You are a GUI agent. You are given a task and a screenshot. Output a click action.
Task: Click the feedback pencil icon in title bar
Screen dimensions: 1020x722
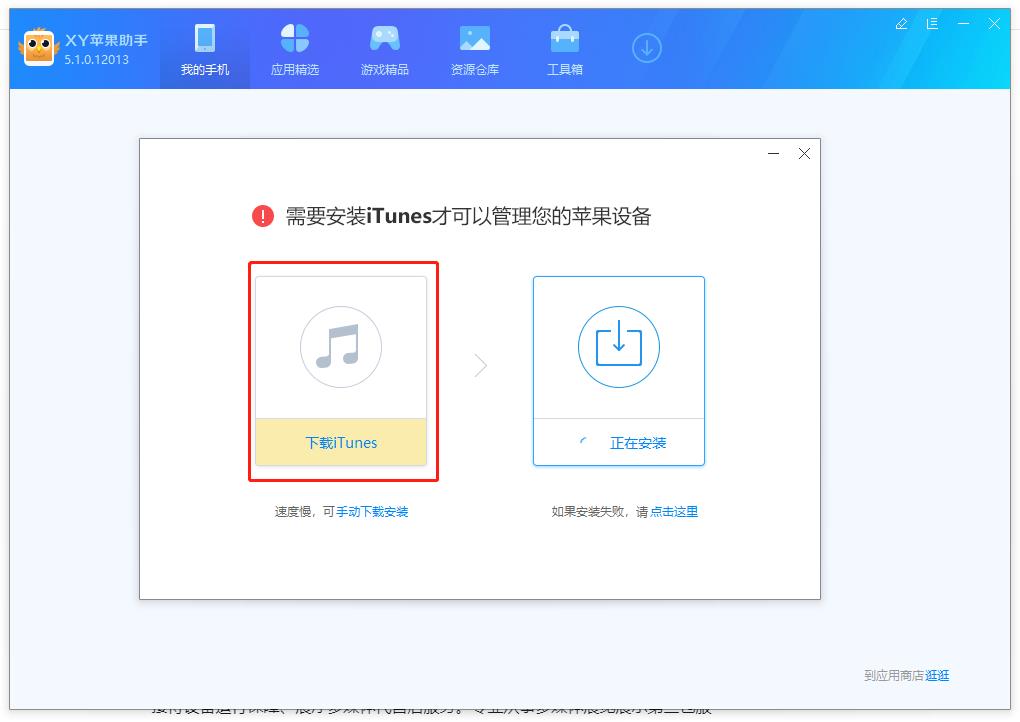tap(902, 24)
